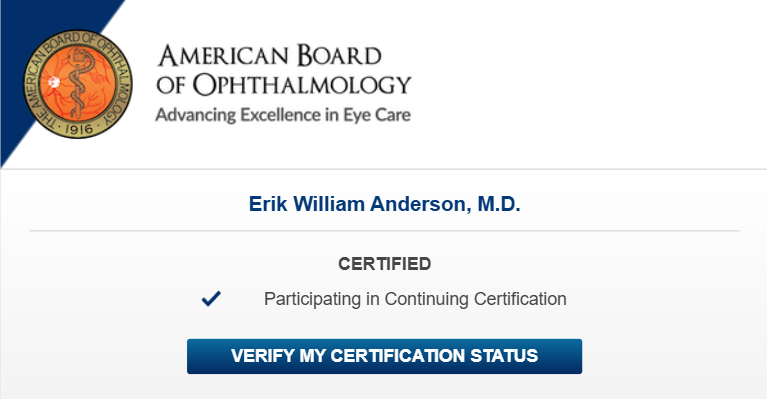The height and width of the screenshot is (399, 767).
Task: Click the divider line below the name
Action: 384,230
